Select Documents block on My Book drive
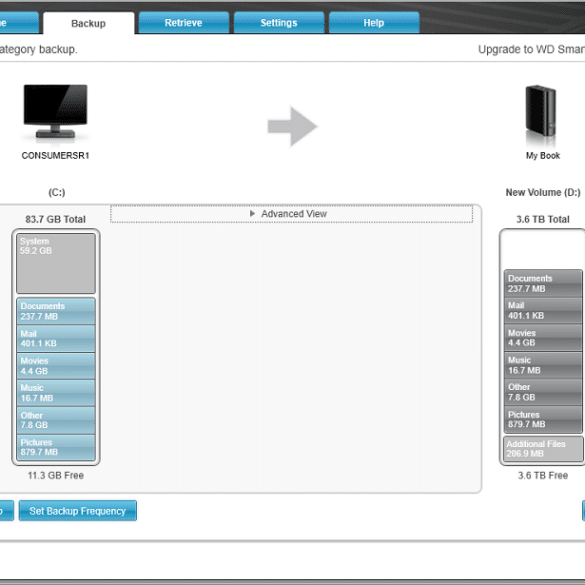Viewport: 585px width, 585px height. 543,283
